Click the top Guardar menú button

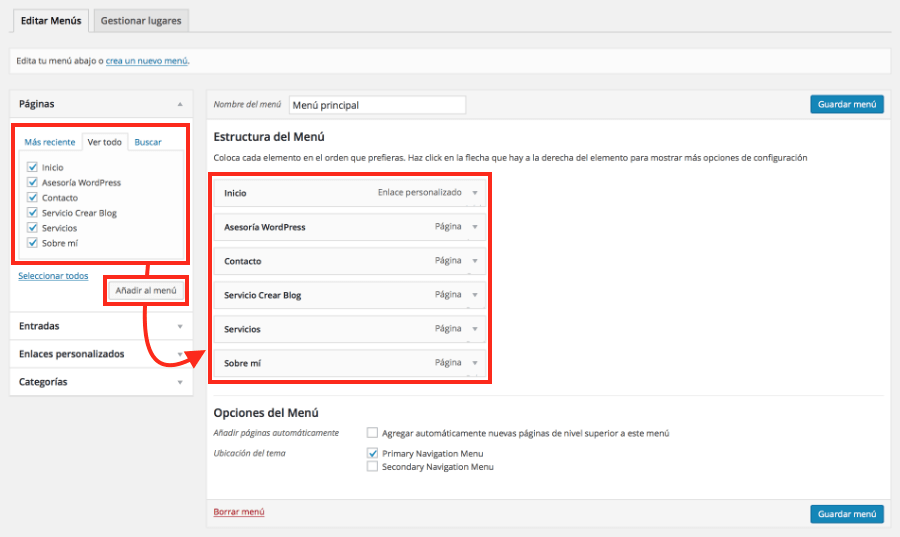pyautogui.click(x=846, y=104)
